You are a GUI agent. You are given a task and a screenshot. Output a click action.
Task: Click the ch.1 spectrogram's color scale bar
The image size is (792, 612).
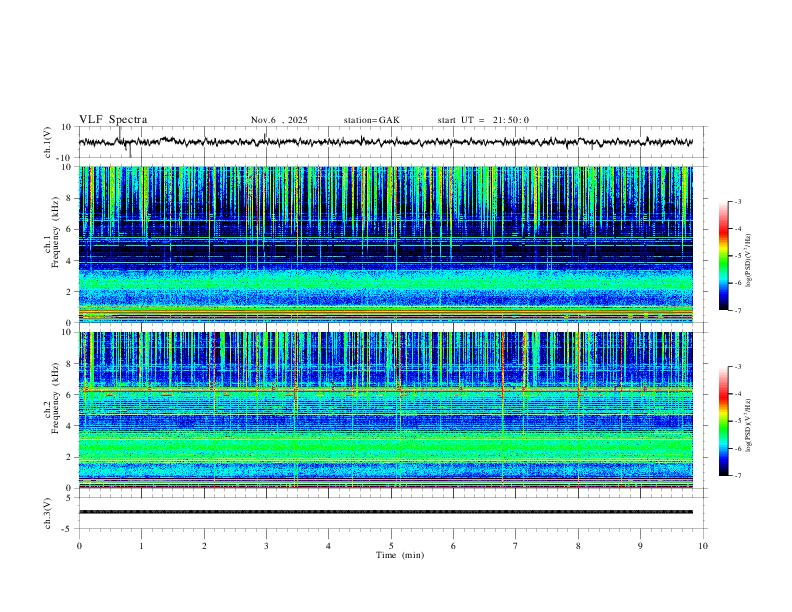tap(723, 256)
